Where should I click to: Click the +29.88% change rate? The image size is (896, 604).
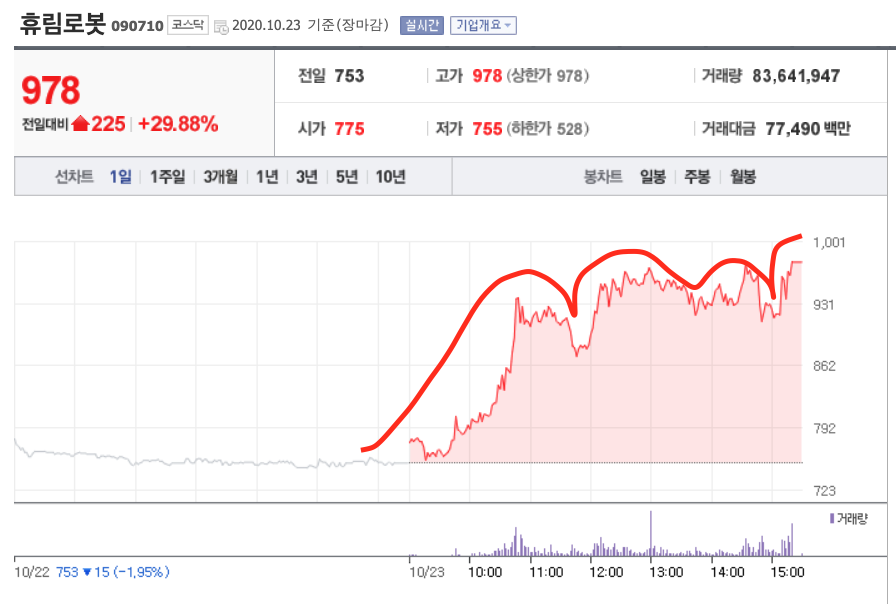click(178, 123)
